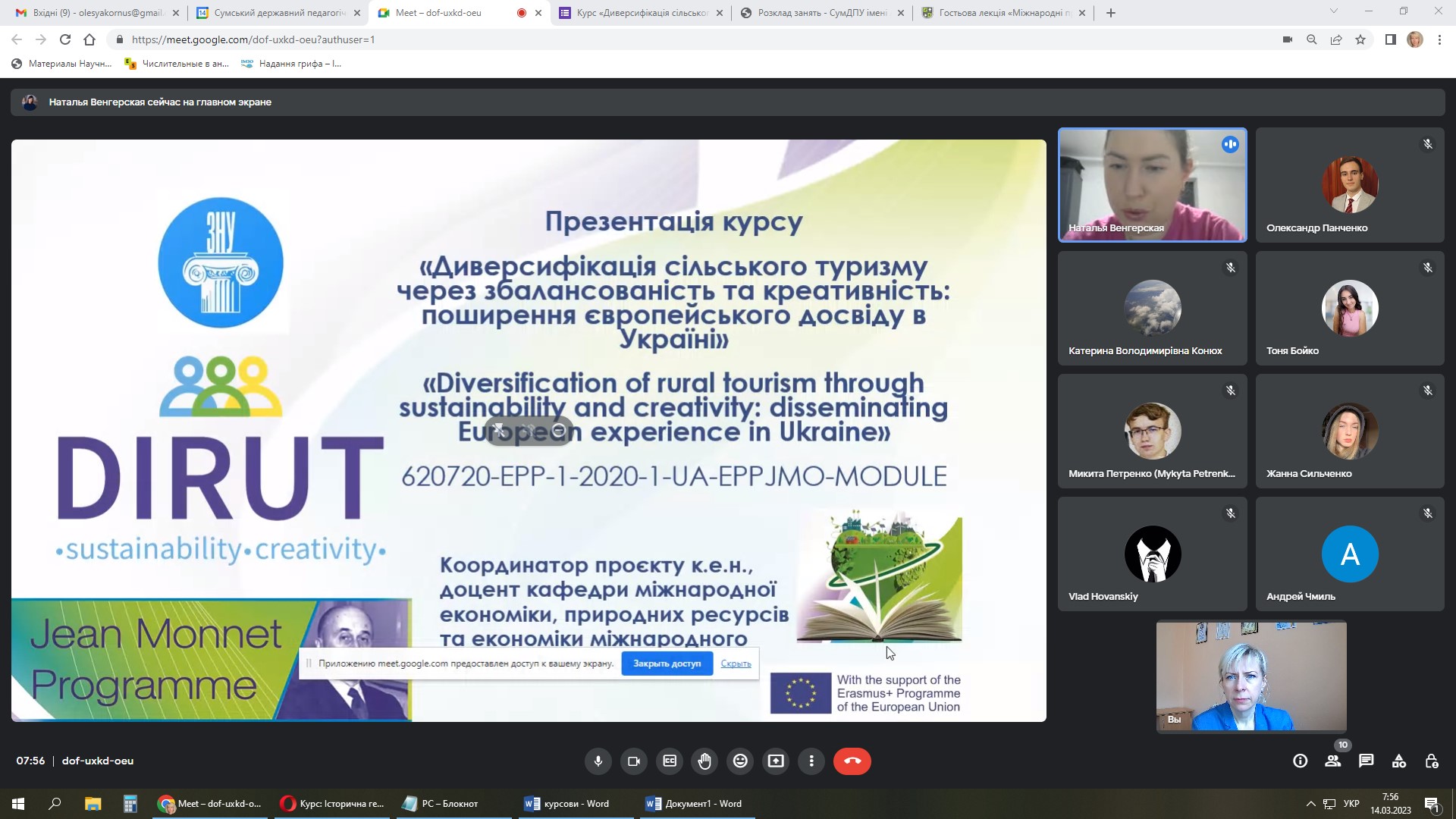Viewport: 1456px width, 819px height.
Task: Show the participants people panel
Action: (x=1332, y=761)
